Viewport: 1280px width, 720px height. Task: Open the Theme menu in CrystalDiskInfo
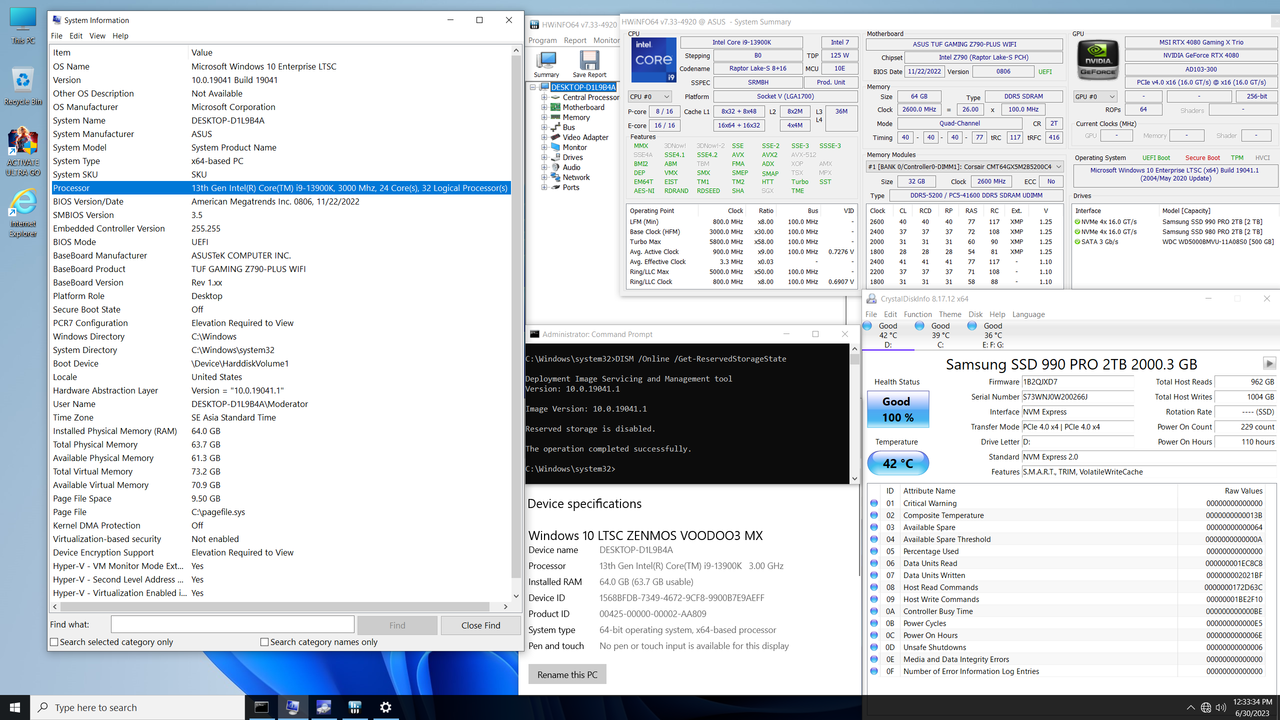[950, 314]
